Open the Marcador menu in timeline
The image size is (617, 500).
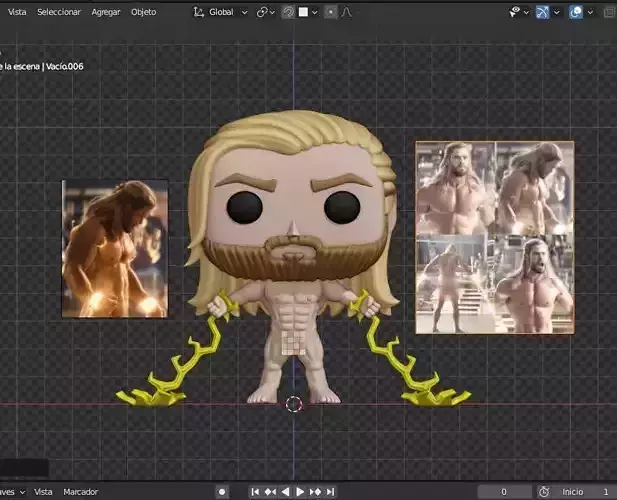click(80, 492)
